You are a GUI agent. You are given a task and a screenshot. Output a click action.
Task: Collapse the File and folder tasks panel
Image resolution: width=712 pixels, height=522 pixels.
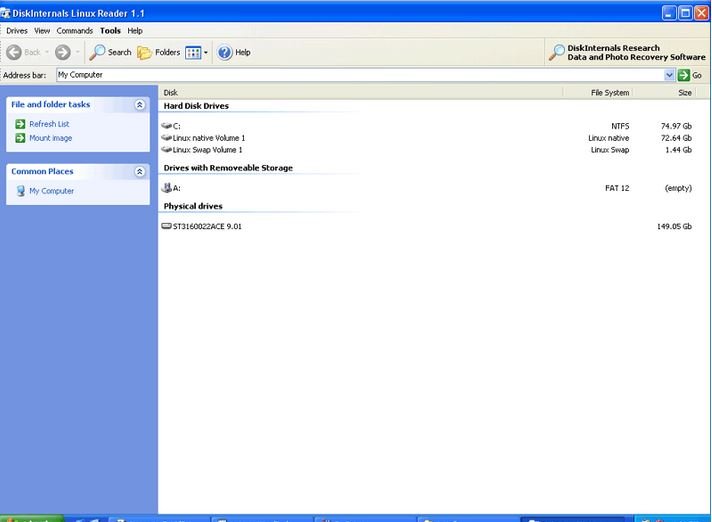click(140, 105)
